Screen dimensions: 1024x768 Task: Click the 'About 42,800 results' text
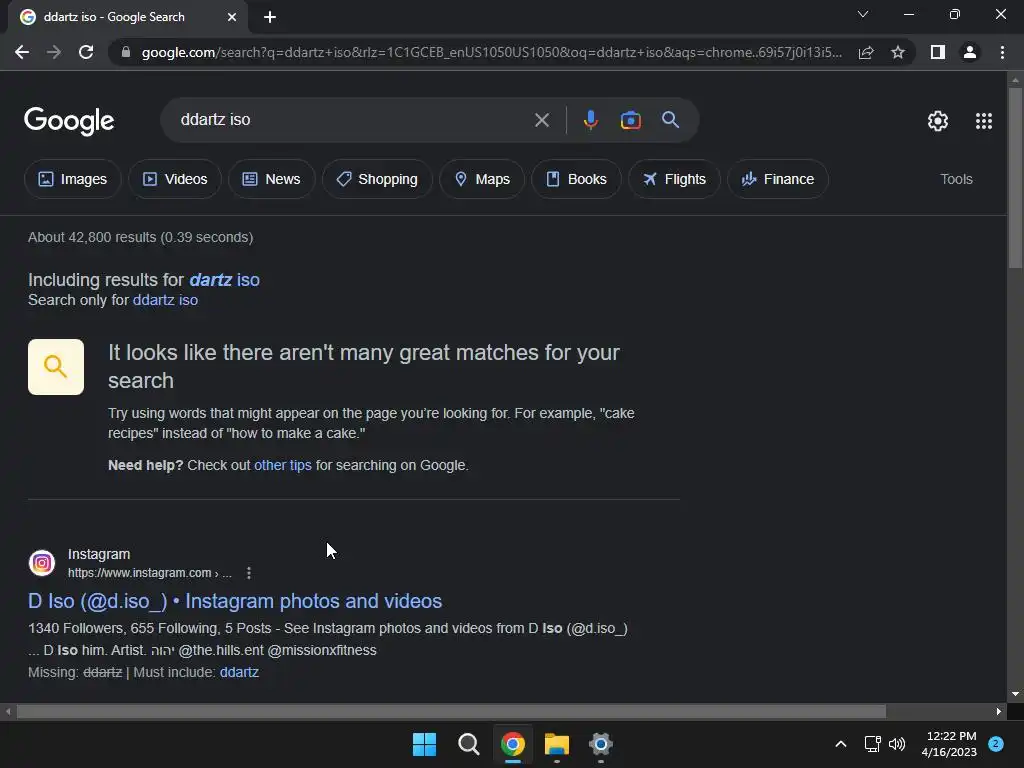point(140,237)
